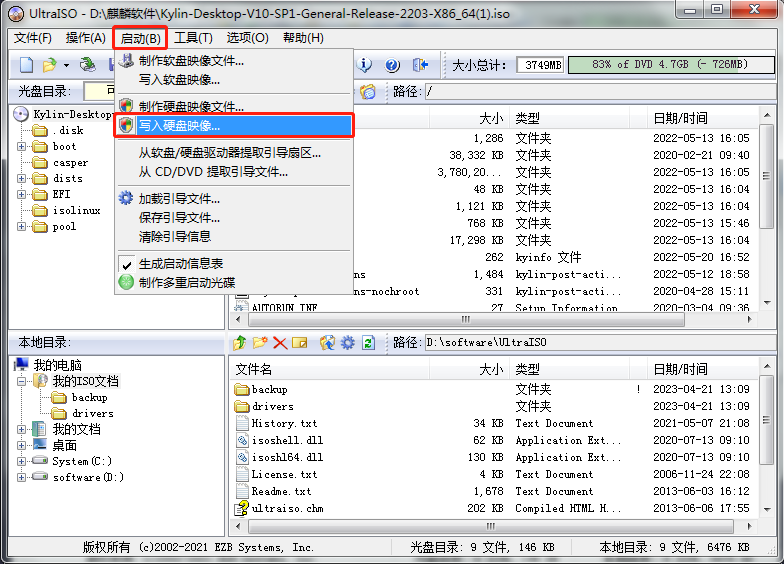Viewport: 784px width, 564px height.
Task: Select the isolinux folder in the disc tree
Action: click(76, 210)
